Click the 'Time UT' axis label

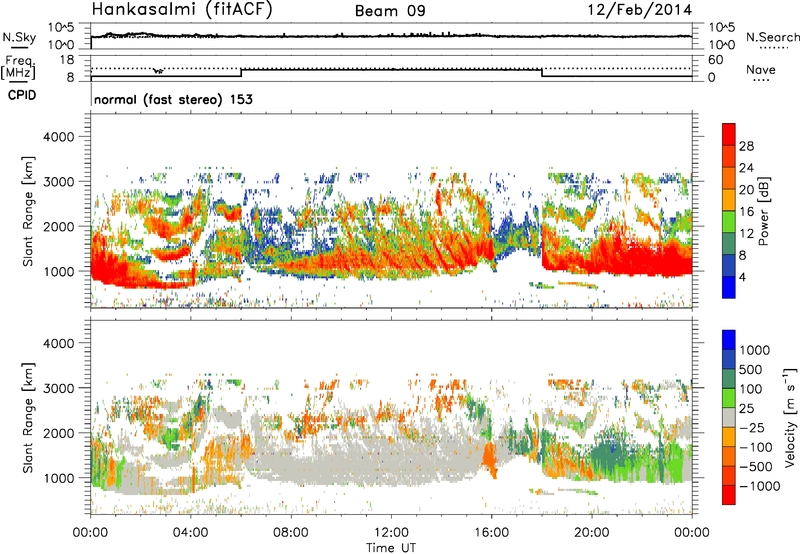[x=391, y=547]
